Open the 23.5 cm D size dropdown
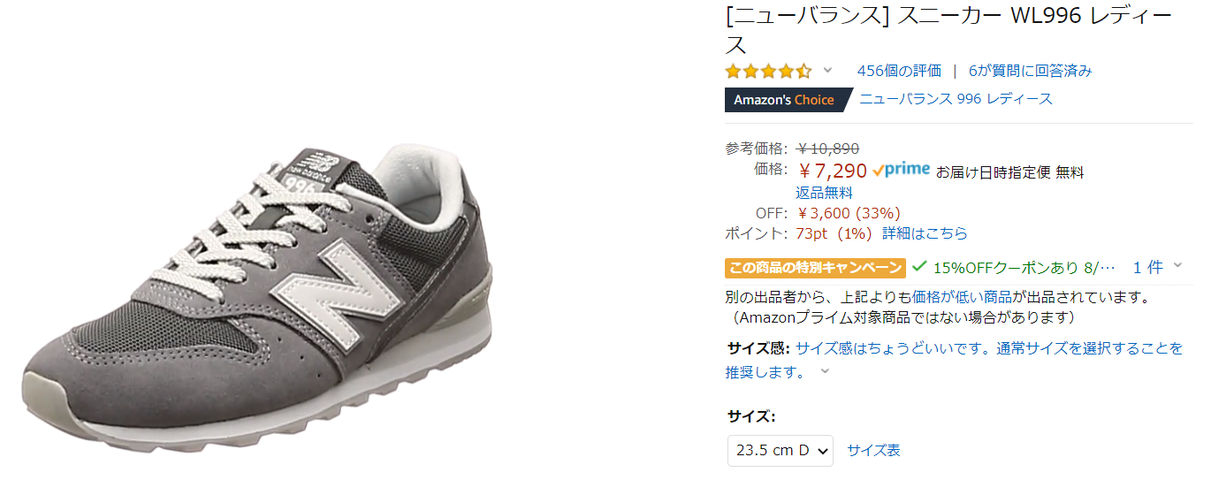The image size is (1211, 480). tap(780, 450)
